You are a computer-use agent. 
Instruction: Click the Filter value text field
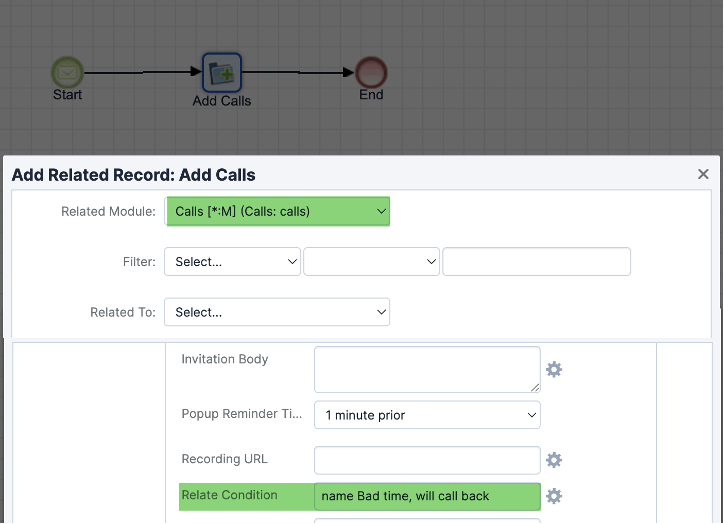[536, 262]
